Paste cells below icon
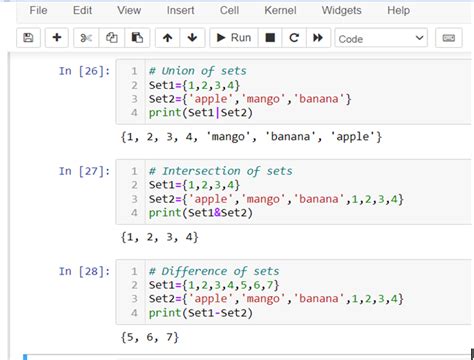 [137, 38]
